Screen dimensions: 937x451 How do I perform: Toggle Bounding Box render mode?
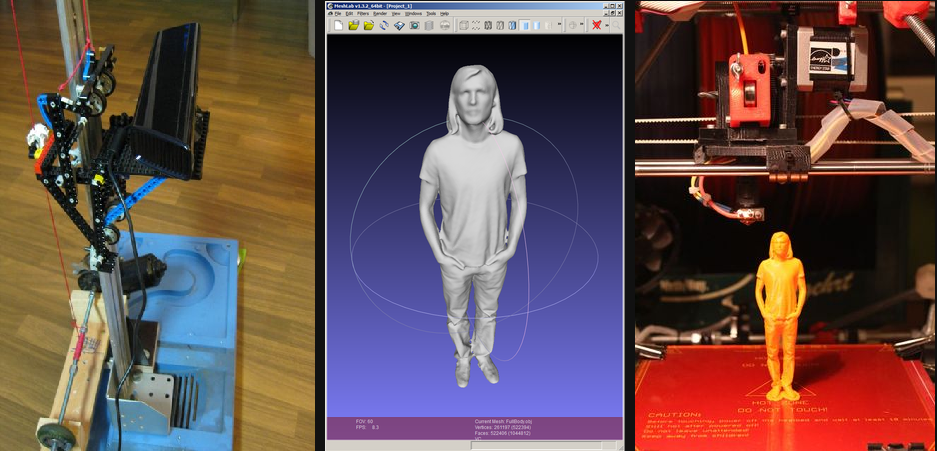click(463, 25)
